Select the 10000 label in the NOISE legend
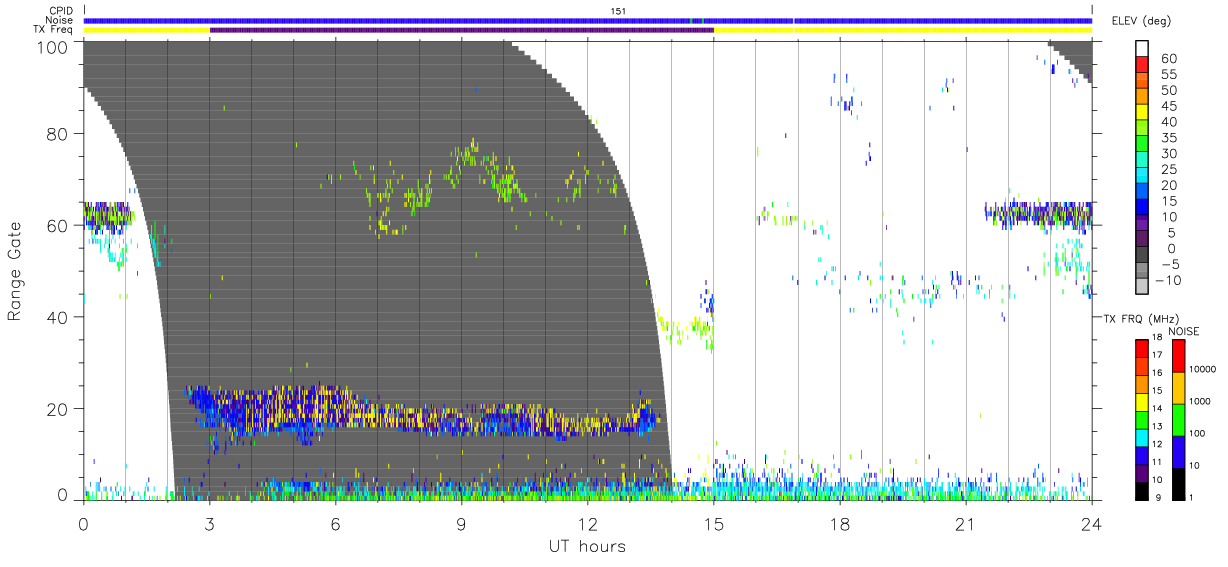 click(1202, 369)
